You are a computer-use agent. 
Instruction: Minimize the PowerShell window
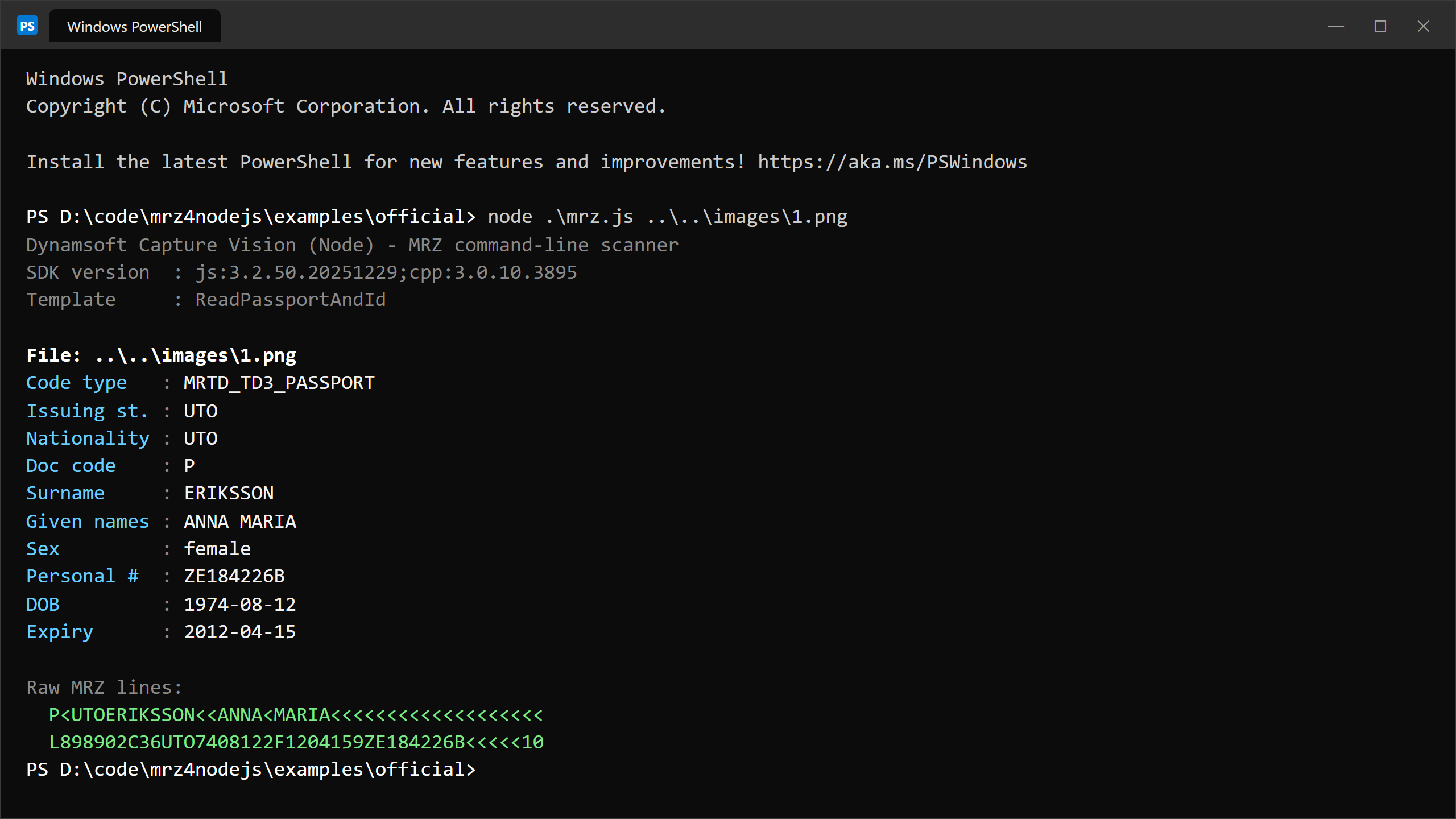point(1335,26)
